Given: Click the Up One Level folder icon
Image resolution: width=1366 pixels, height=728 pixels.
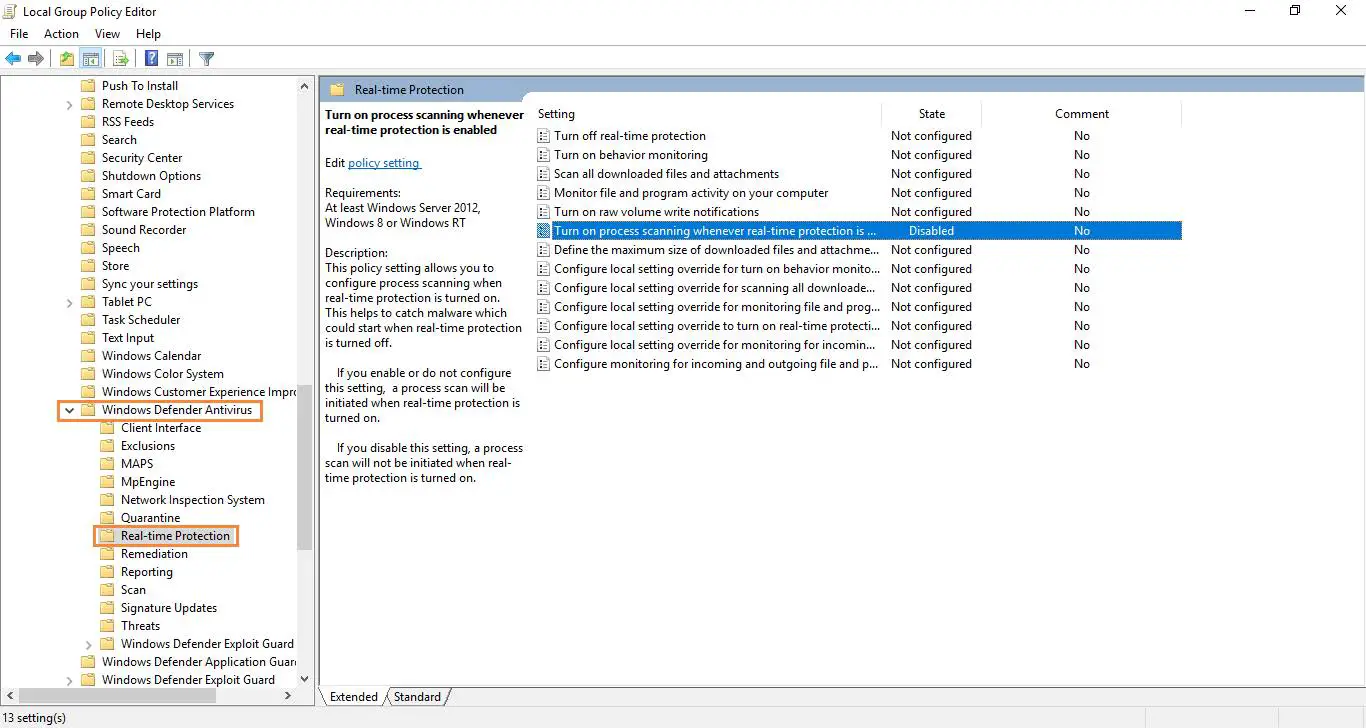Looking at the screenshot, I should (66, 59).
